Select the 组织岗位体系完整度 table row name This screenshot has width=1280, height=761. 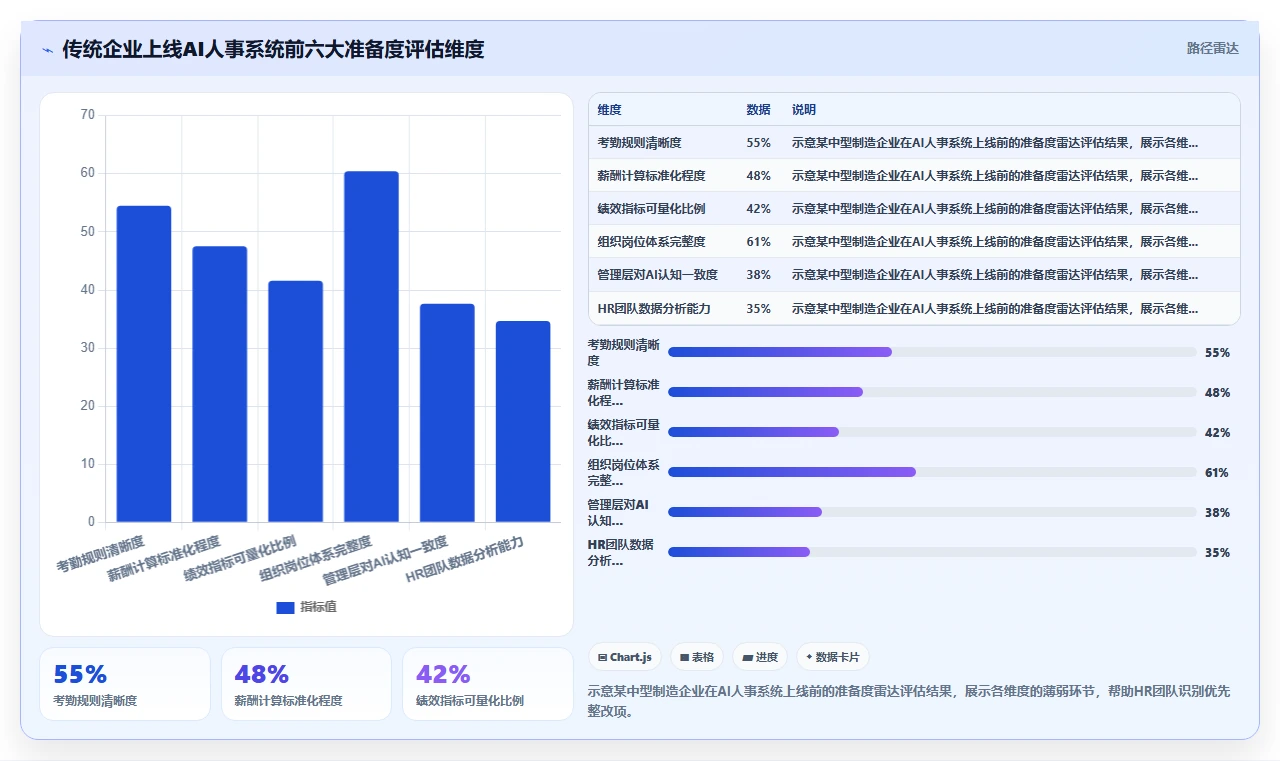(x=651, y=242)
